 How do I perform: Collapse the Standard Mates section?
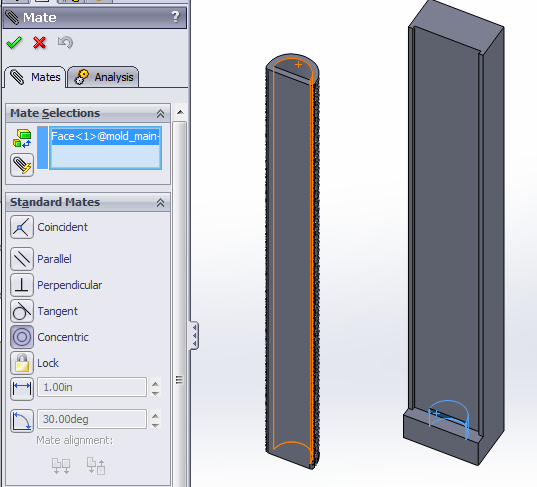pos(160,202)
